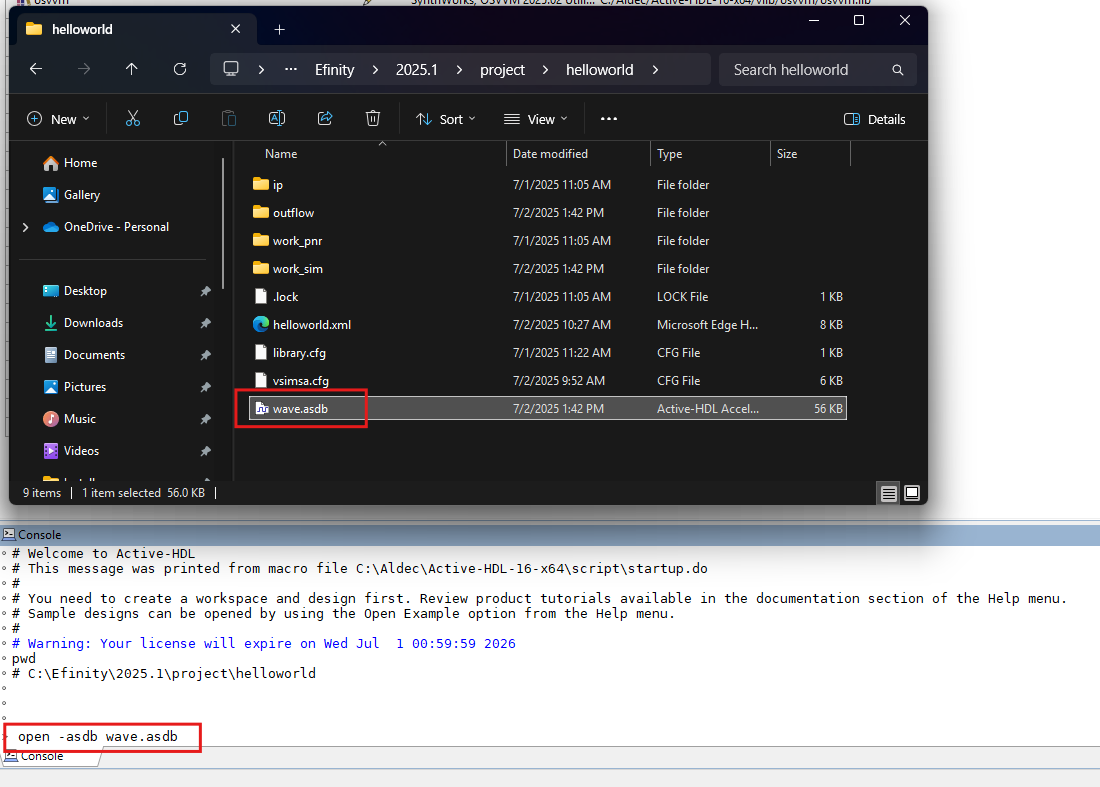1100x787 pixels.
Task: Expand chevron after project in address bar
Action: 545,69
